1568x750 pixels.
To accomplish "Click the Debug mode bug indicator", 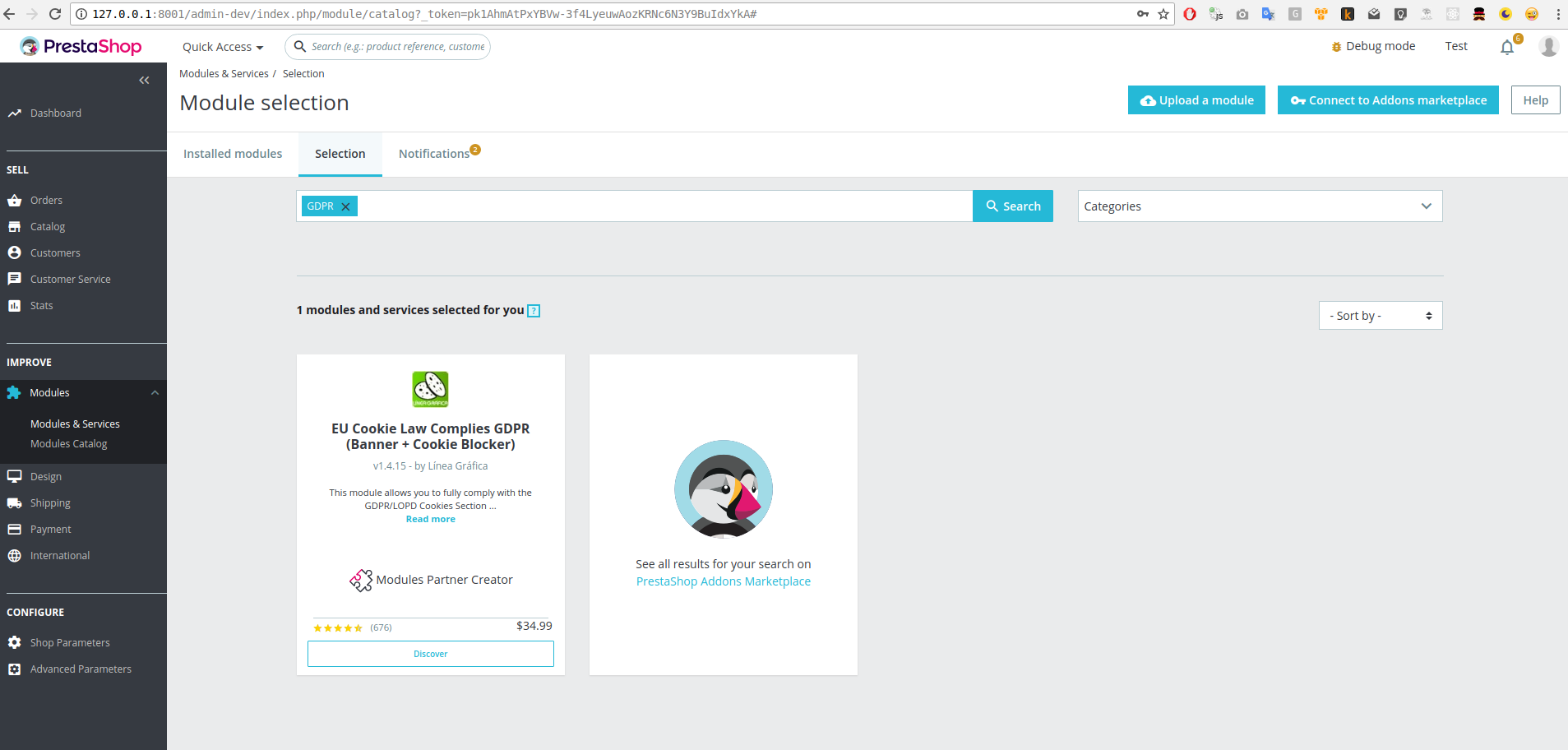I will point(1373,47).
